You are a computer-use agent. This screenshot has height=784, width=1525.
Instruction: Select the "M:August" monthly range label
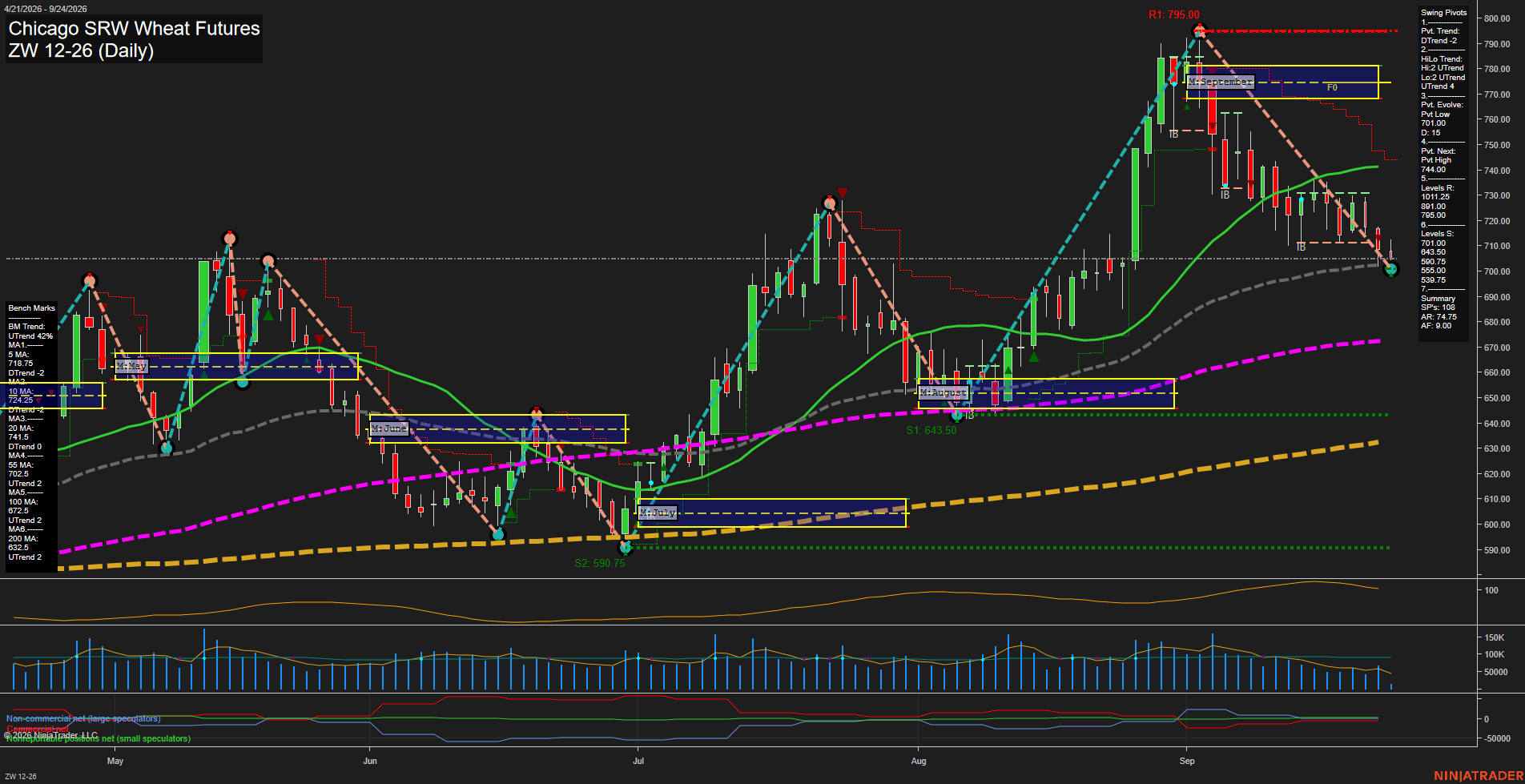tap(943, 392)
